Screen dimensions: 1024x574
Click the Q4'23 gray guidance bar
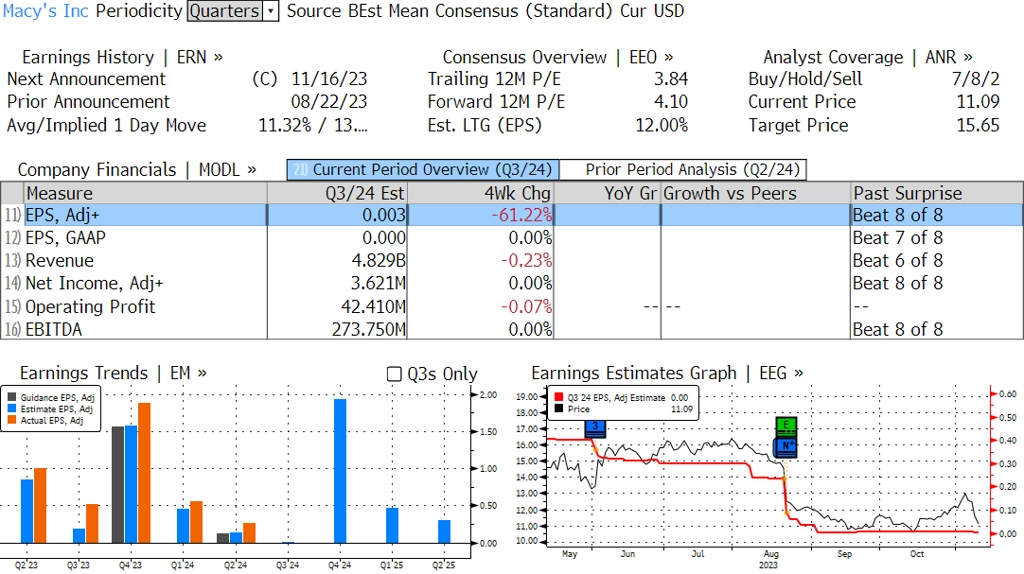point(118,485)
